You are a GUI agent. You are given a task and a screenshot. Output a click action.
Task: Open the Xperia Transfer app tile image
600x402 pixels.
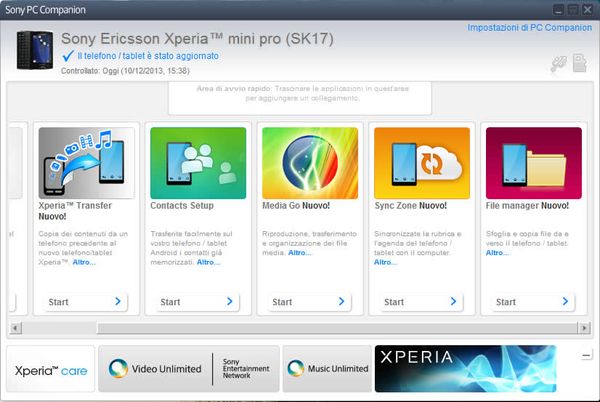tap(86, 163)
